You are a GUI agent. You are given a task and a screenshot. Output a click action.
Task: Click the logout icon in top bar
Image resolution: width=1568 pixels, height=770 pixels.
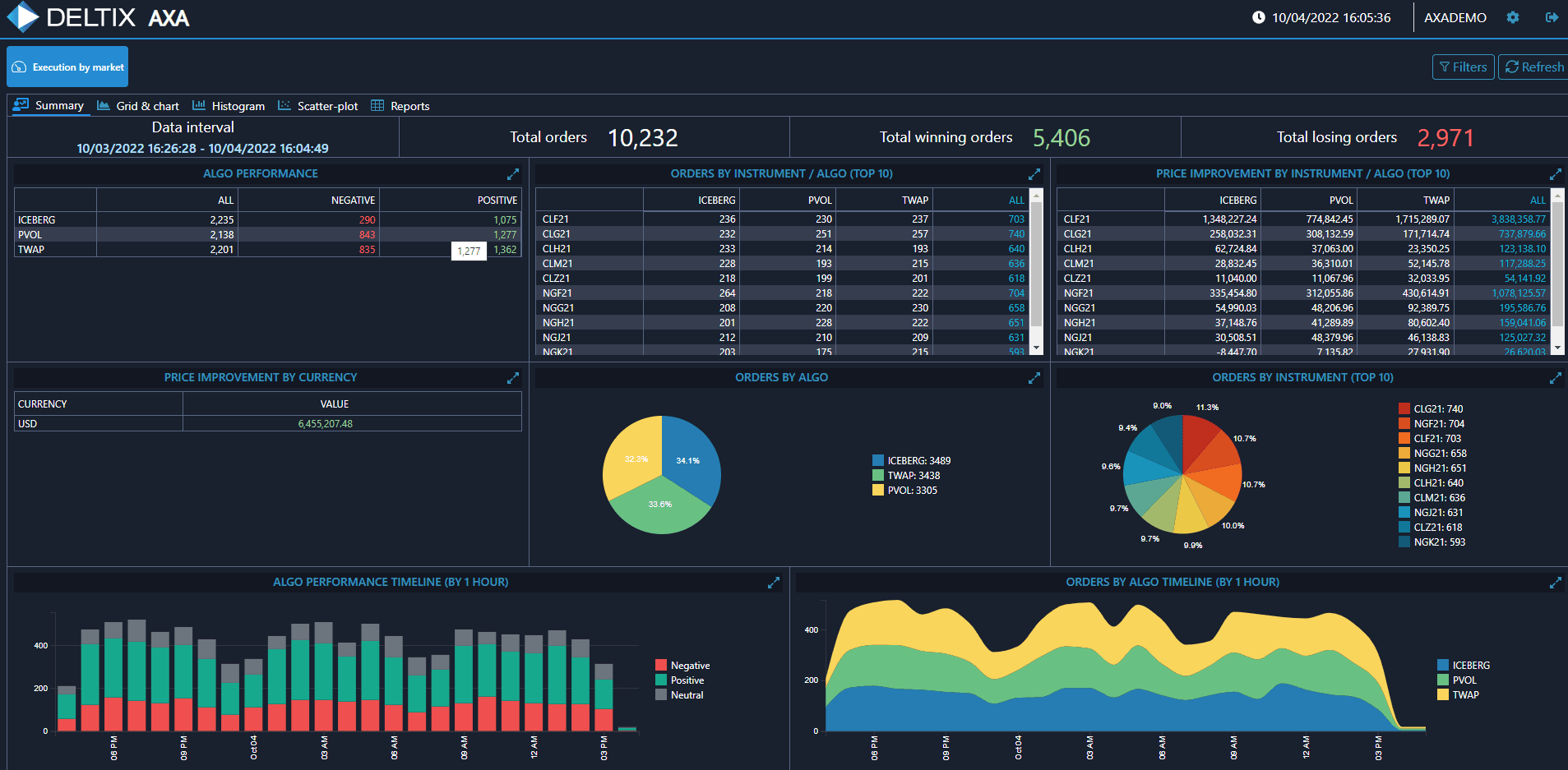click(x=1552, y=17)
